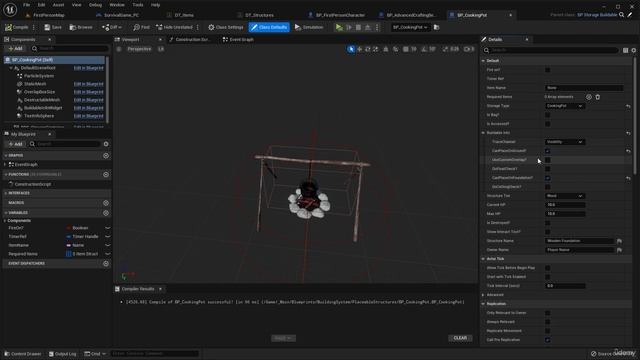Screen dimensions: 640x360
Task: Save the blueprint with Save icon
Action: [53, 27]
